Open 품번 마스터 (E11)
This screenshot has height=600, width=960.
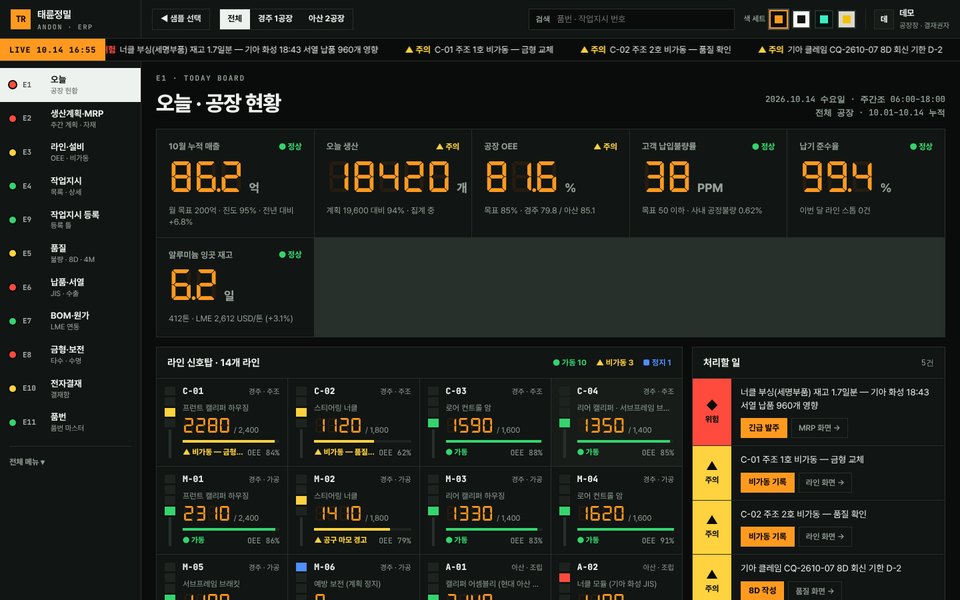[x=70, y=422]
